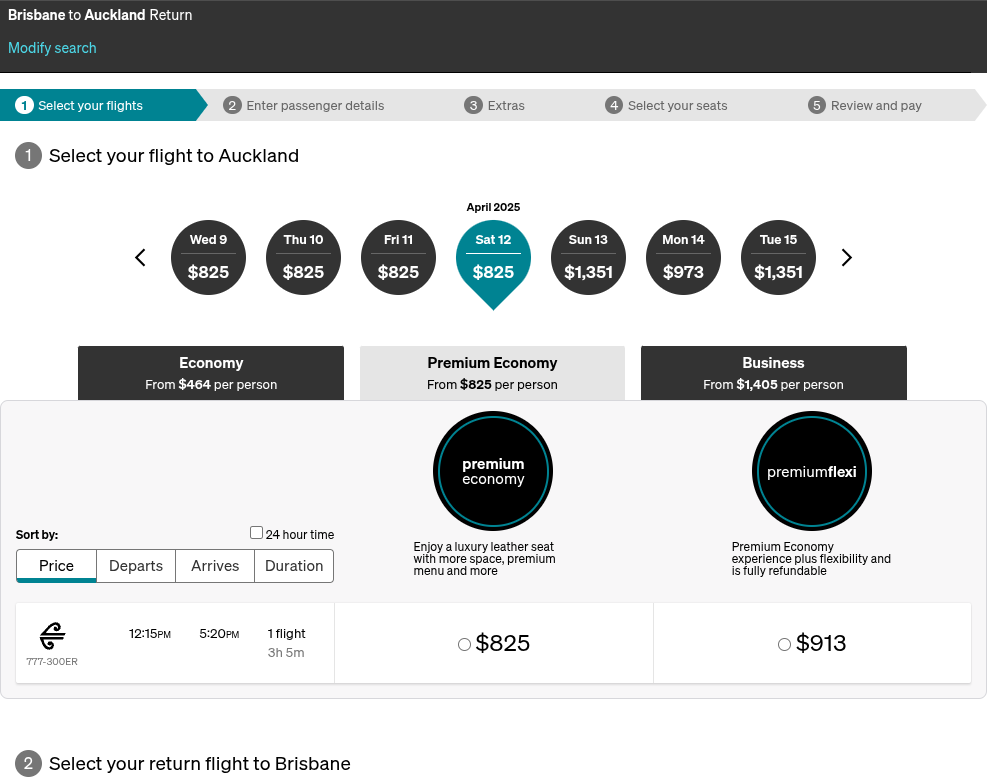Screen dimensions: 987x777
Task: Click the 777-300ER aircraft label
Action: (52, 662)
